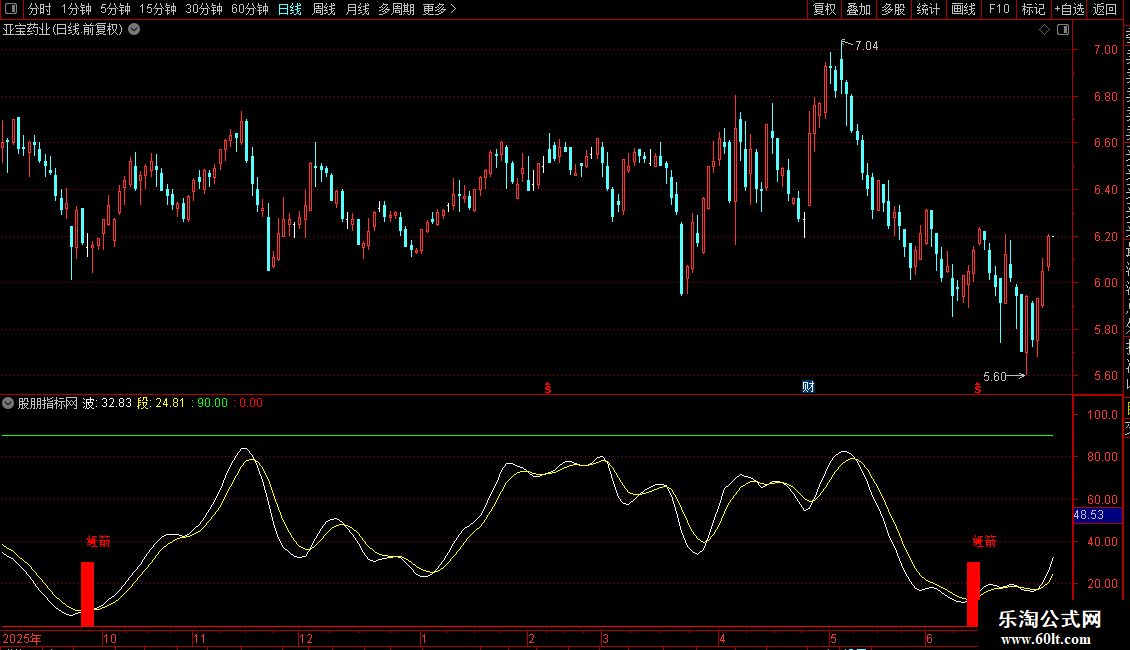Switch to 日线 daily chart

[x=290, y=9]
